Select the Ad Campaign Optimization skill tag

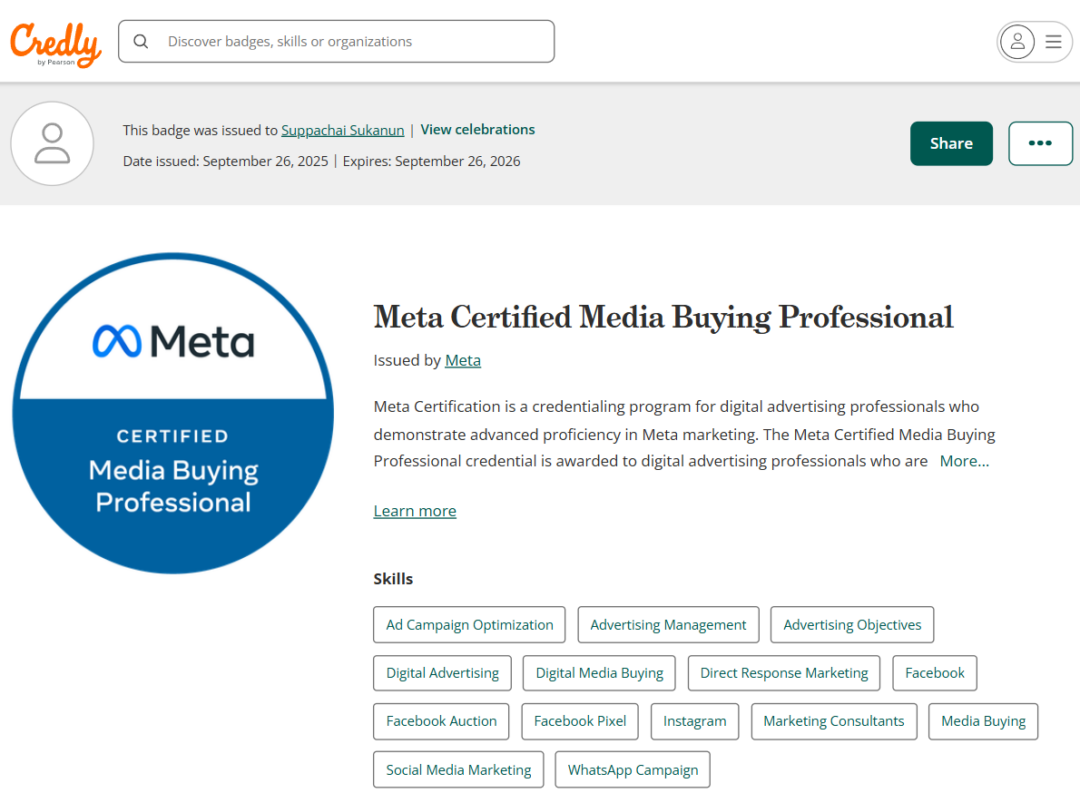(468, 624)
